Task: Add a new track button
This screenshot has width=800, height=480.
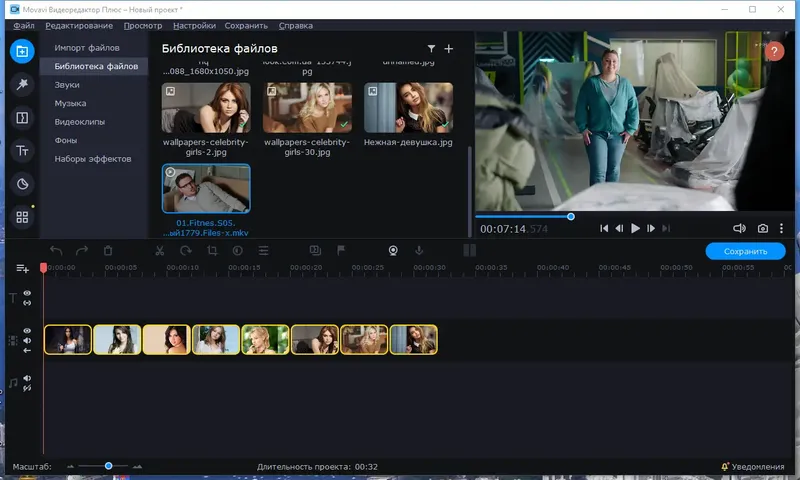Action: tap(22, 268)
